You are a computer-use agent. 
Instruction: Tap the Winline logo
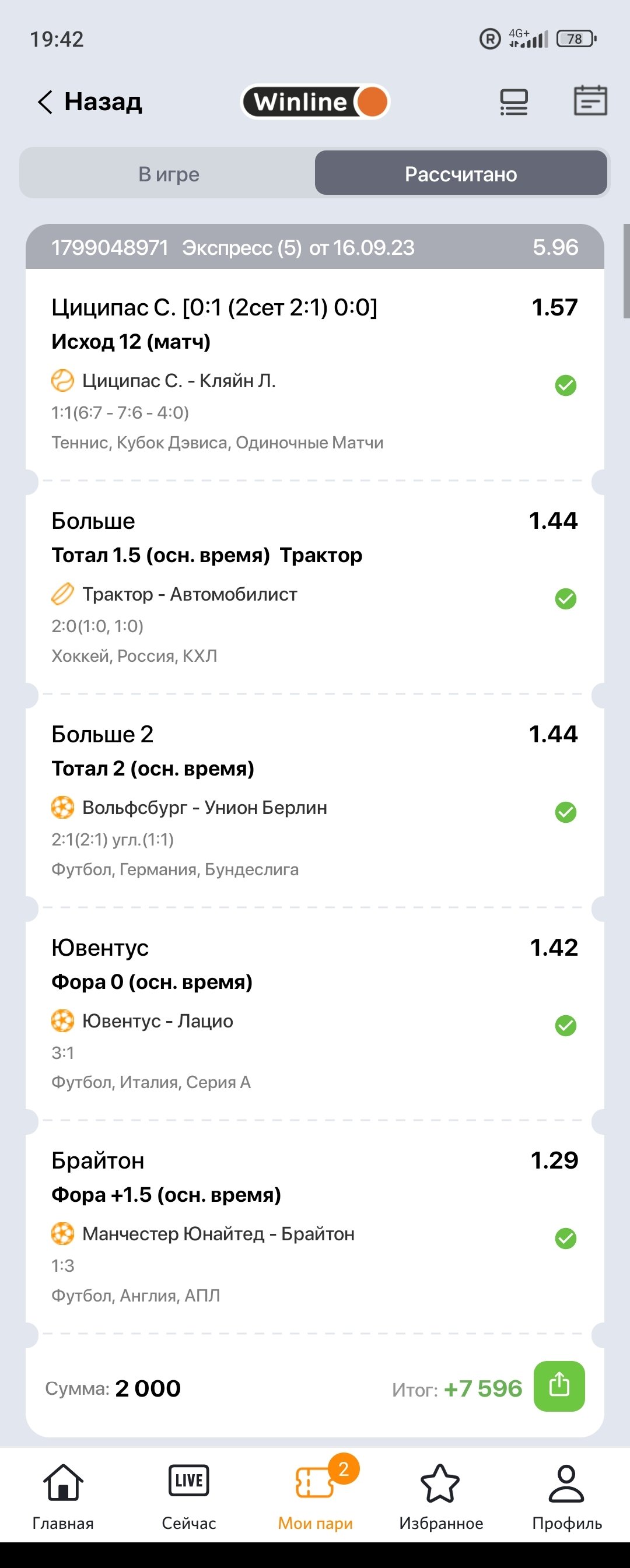point(316,101)
